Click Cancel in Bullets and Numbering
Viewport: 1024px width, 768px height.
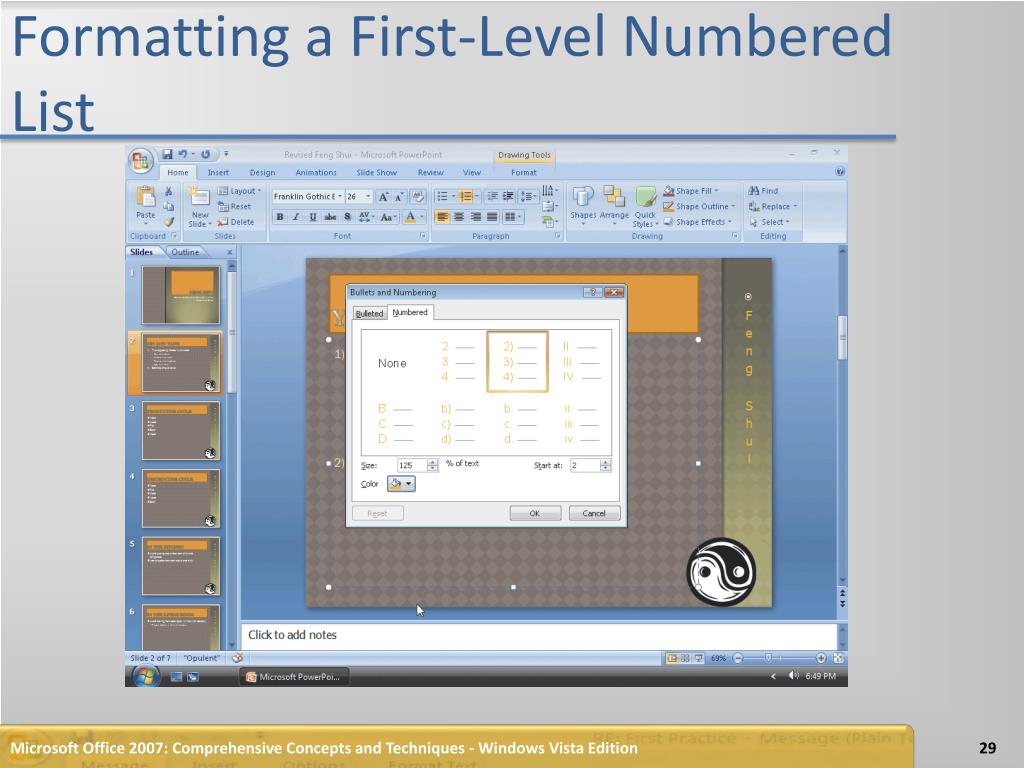tap(594, 513)
